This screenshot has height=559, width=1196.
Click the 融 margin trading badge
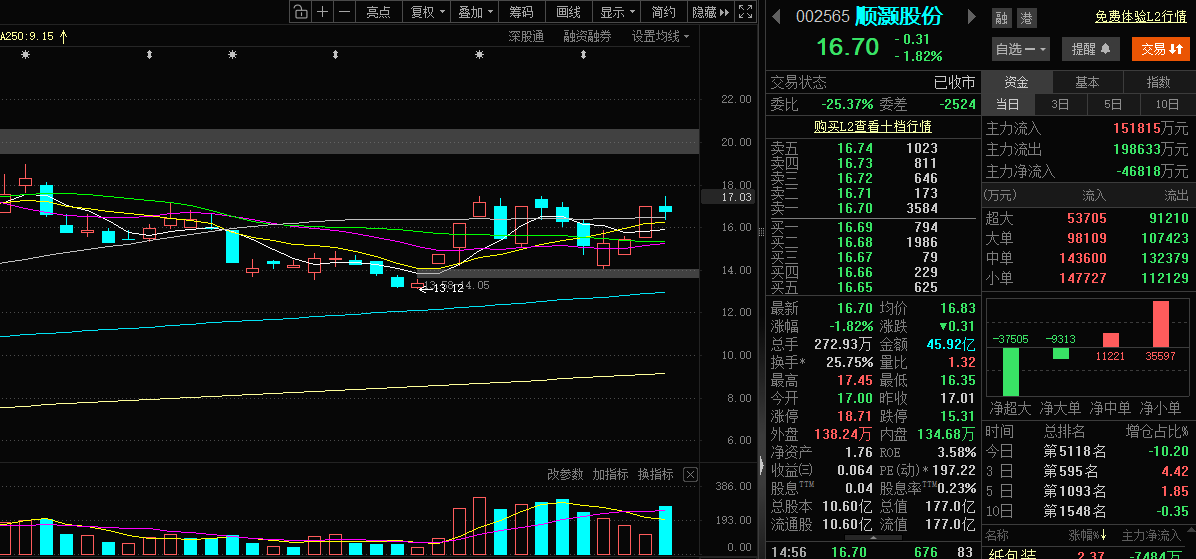(1002, 18)
